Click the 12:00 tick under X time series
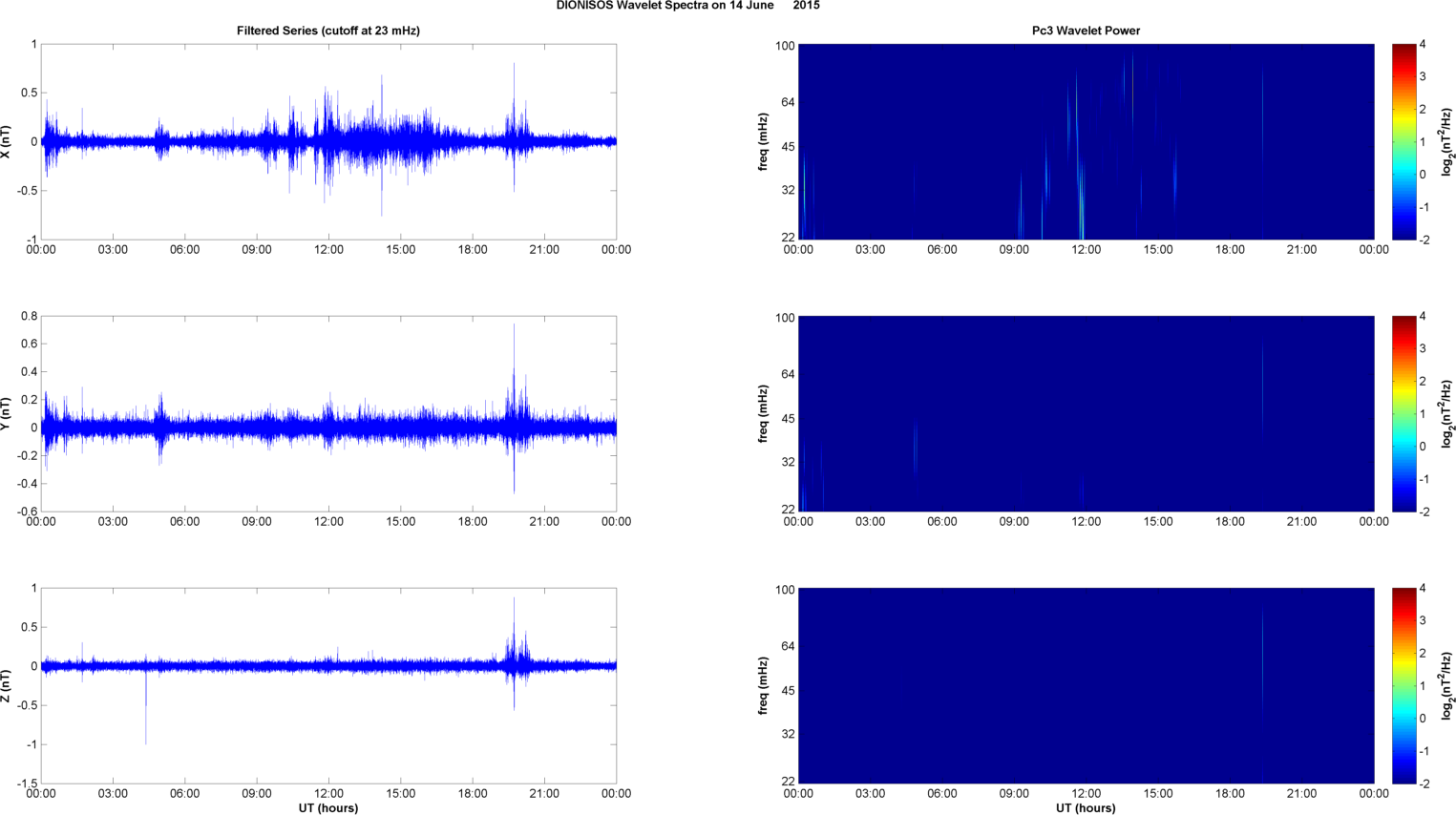This screenshot has width=1456, height=815. [x=328, y=250]
